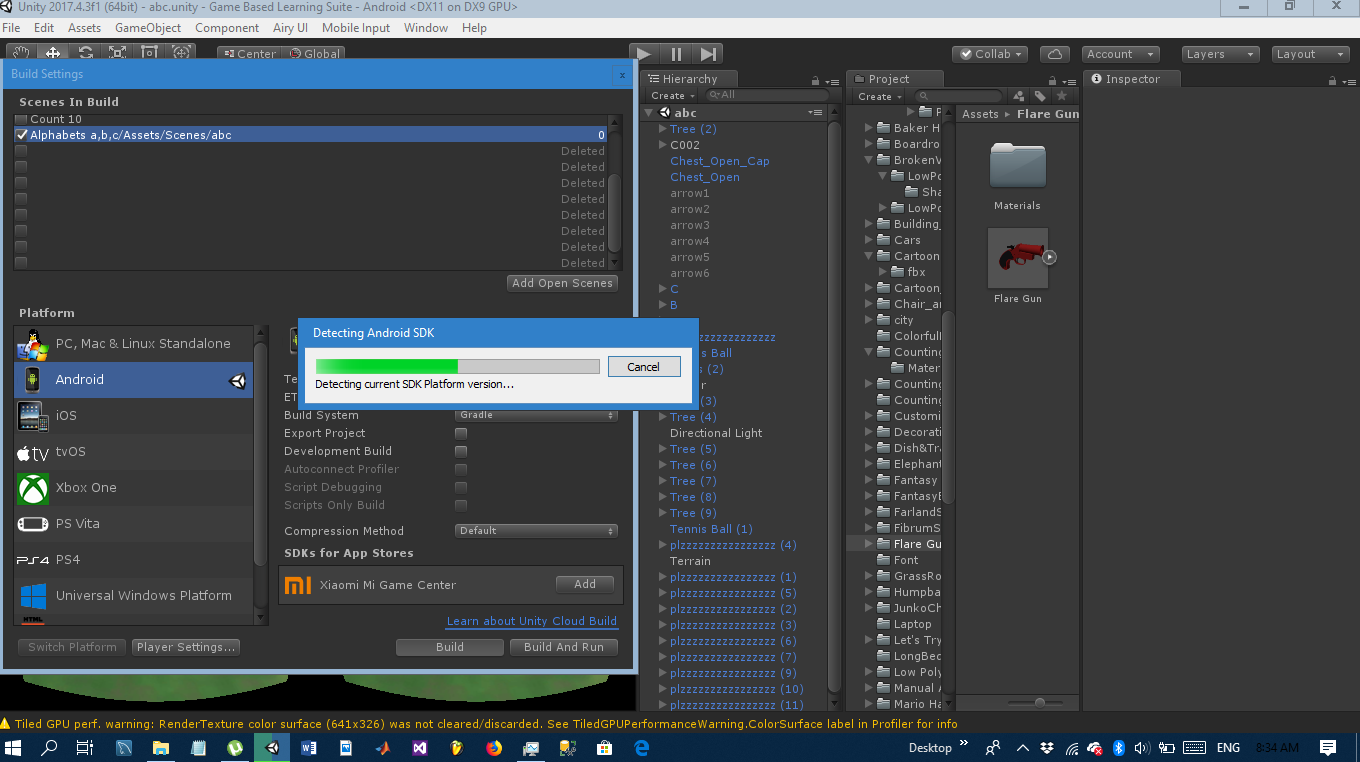The height and width of the screenshot is (762, 1360).
Task: Click the Step frame button
Action: click(707, 54)
